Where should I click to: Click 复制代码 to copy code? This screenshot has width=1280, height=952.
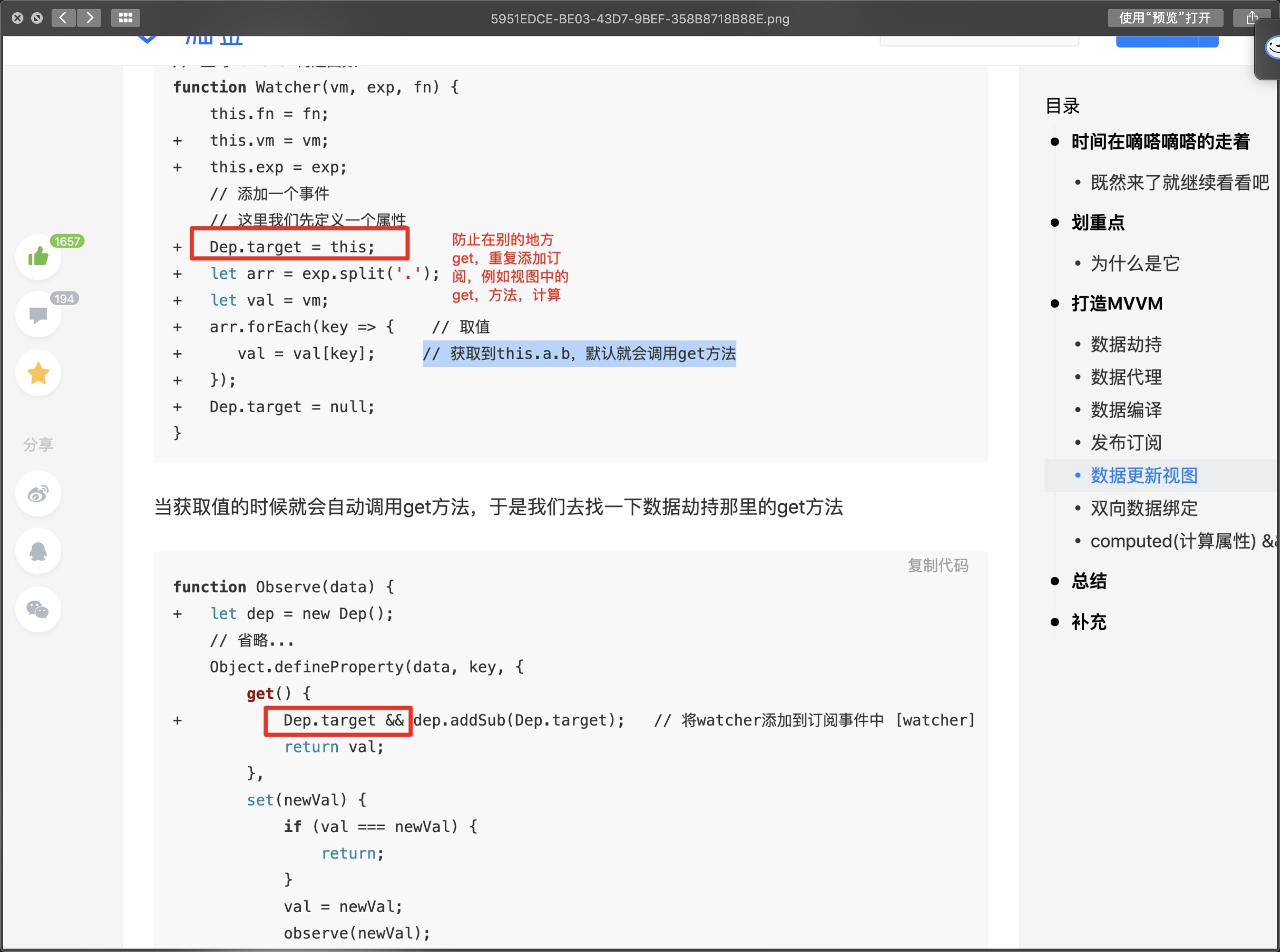(938, 566)
